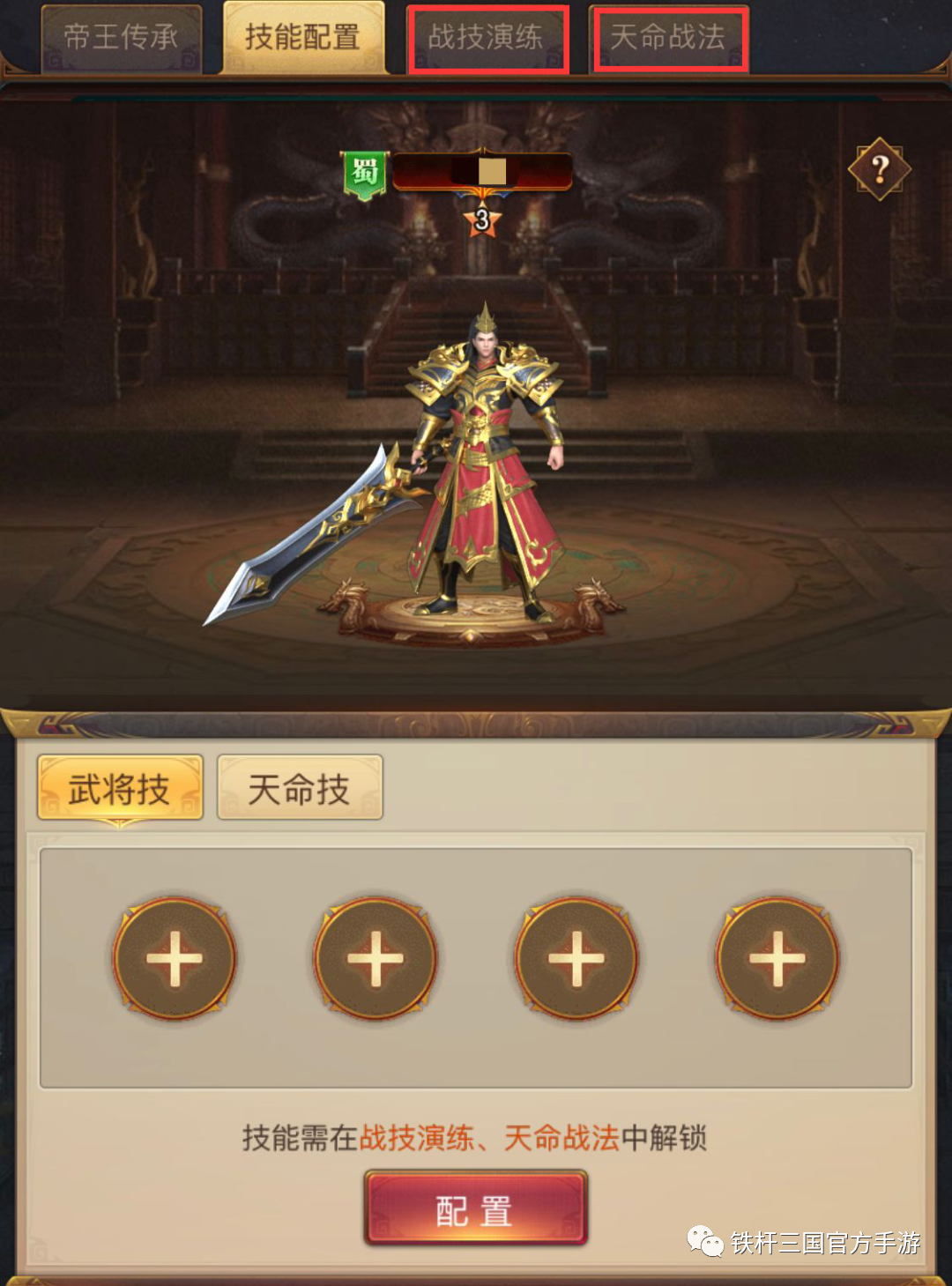The height and width of the screenshot is (1286, 952).
Task: Tap the WeChat logo in the watermark
Action: tap(706, 1242)
